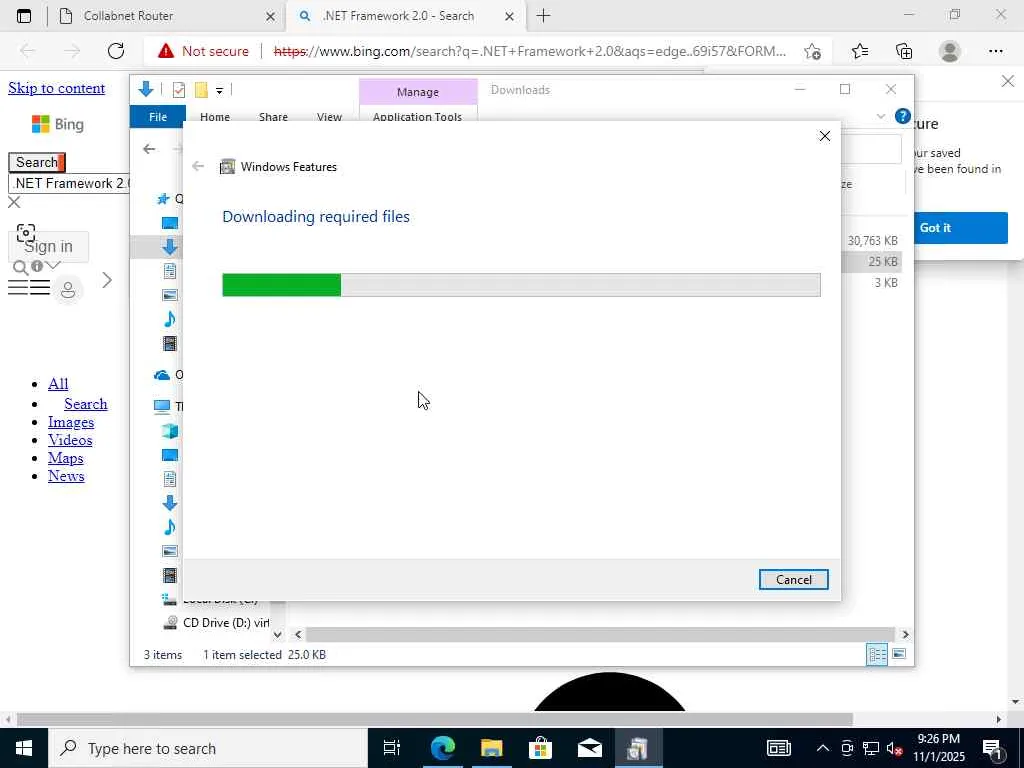Open Microsoft Store from taskbar
The width and height of the screenshot is (1024, 768).
(x=541, y=748)
